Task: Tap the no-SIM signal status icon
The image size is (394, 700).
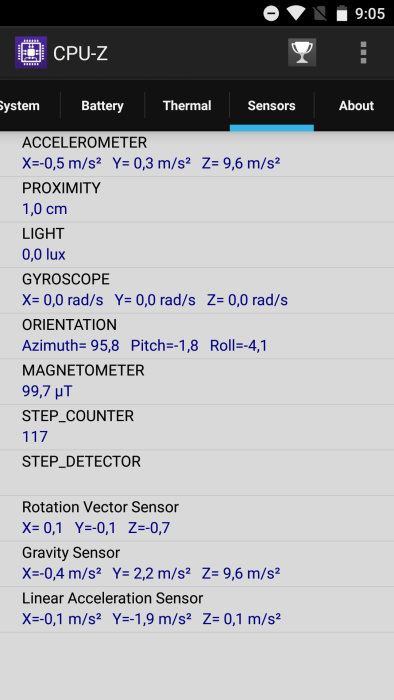Action: [x=319, y=13]
